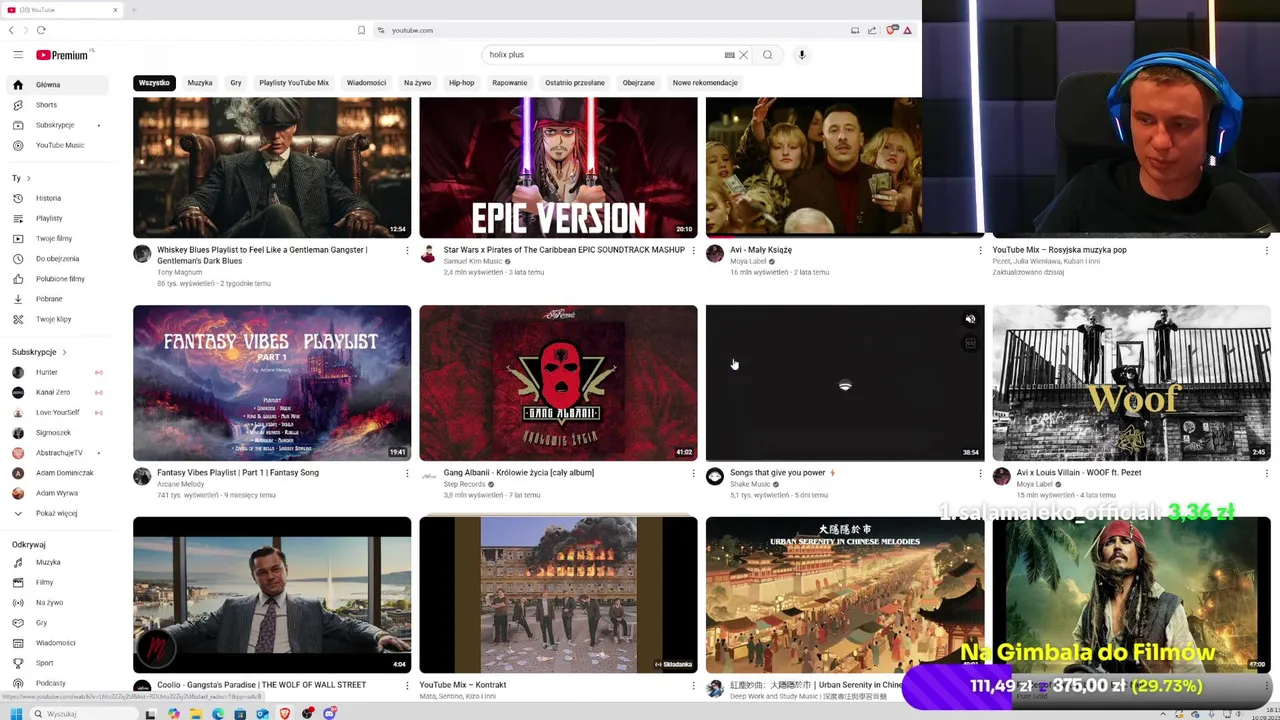Select the Muzyka filter chip

pos(200,83)
